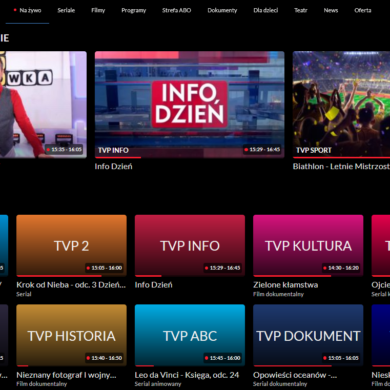Click Film dokumentalny label under Nieznany fotograf
Viewport: 390px width, 390px height.
click(x=42, y=384)
